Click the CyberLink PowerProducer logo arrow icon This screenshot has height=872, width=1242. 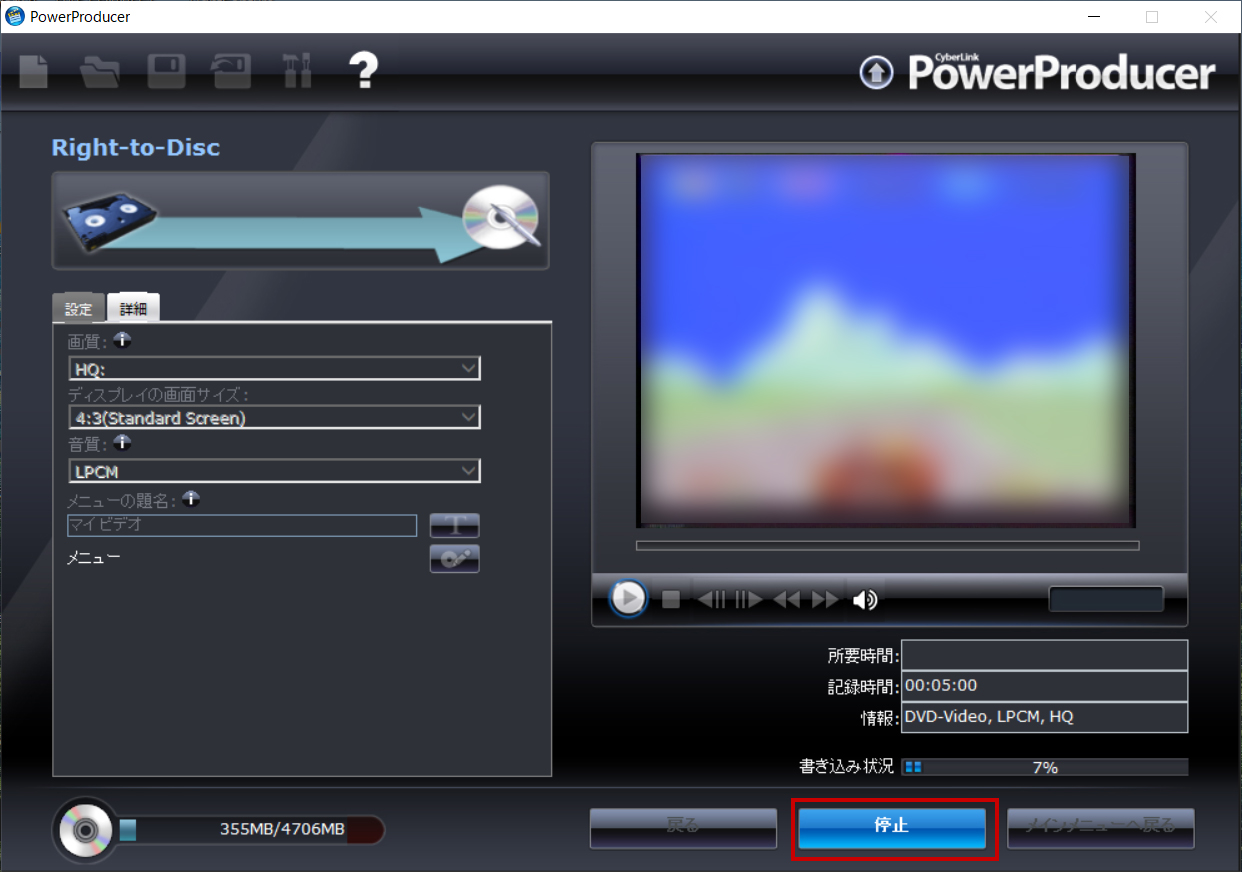tap(876, 72)
